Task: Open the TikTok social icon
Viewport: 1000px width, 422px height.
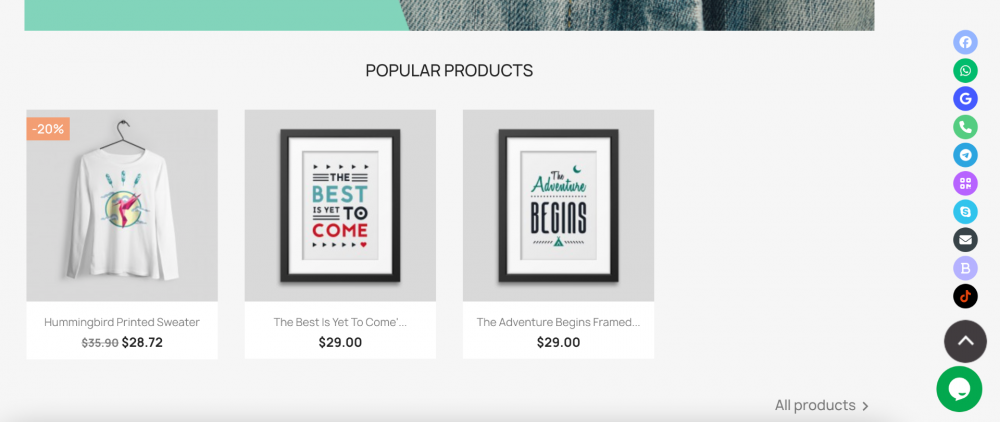Action: pos(965,296)
